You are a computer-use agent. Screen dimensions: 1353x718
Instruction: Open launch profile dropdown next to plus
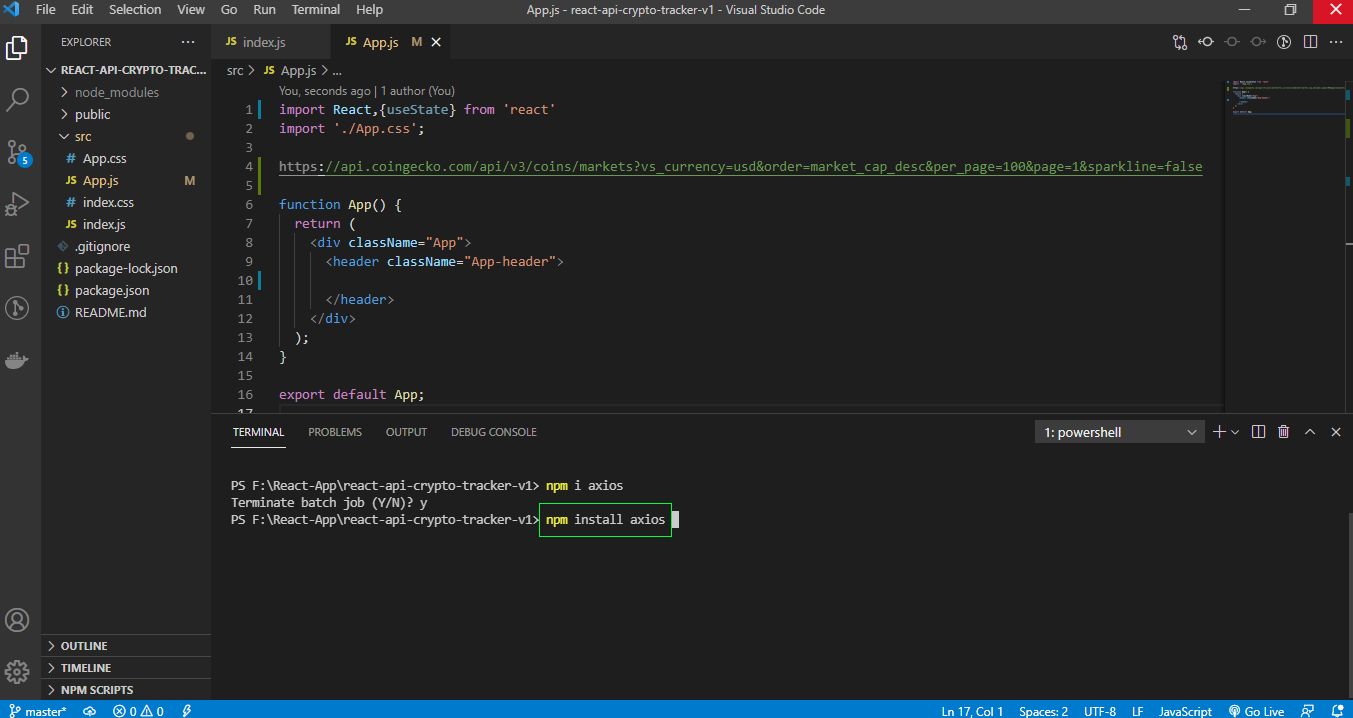[1235, 432]
